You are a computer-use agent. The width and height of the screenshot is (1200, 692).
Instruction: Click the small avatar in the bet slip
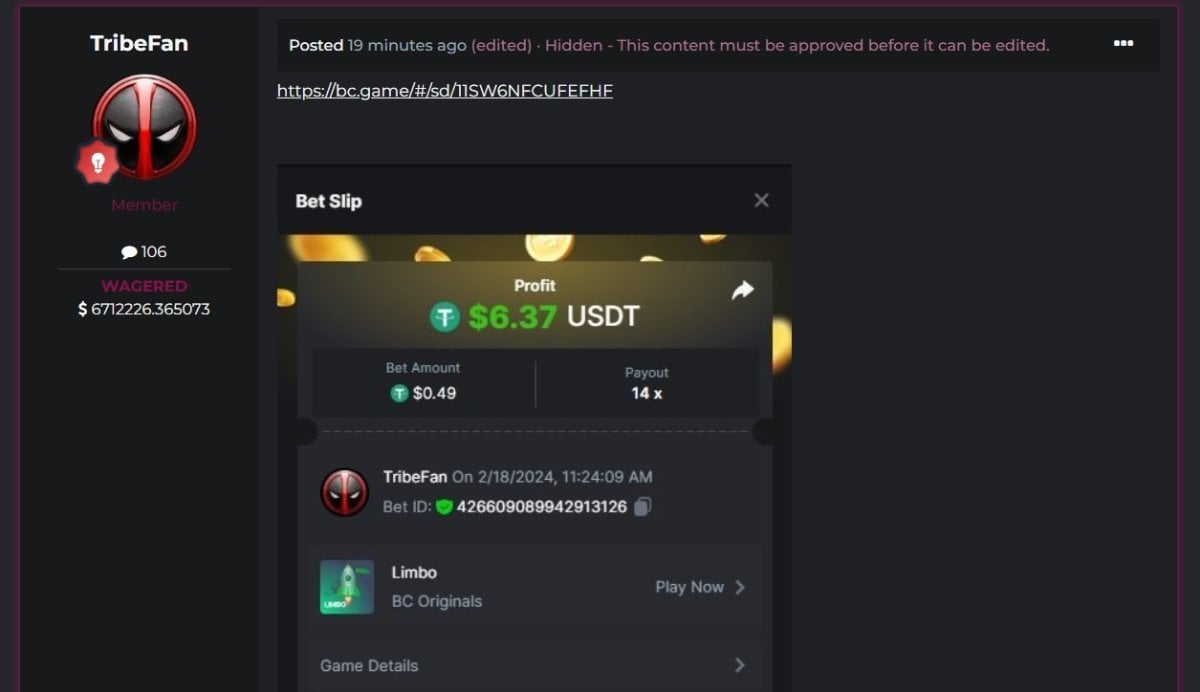(x=345, y=492)
